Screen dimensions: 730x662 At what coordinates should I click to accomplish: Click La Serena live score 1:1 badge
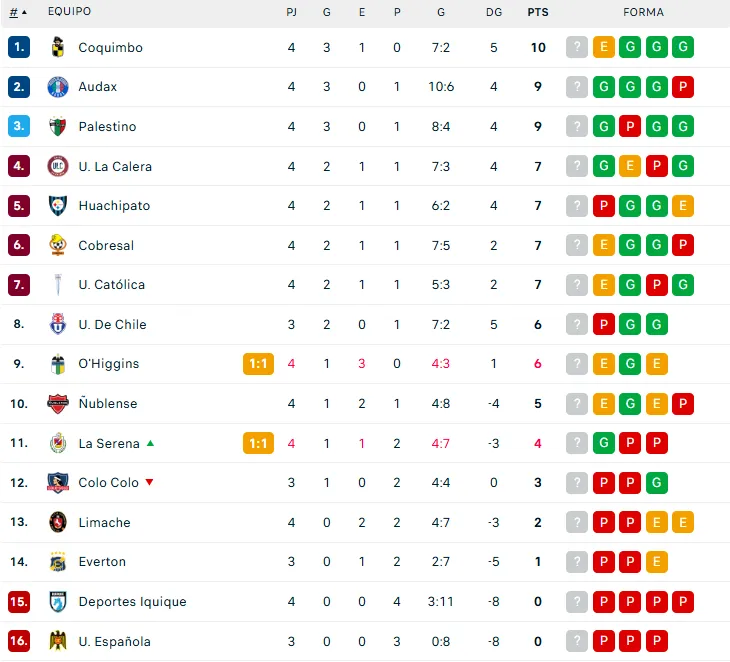(x=258, y=443)
